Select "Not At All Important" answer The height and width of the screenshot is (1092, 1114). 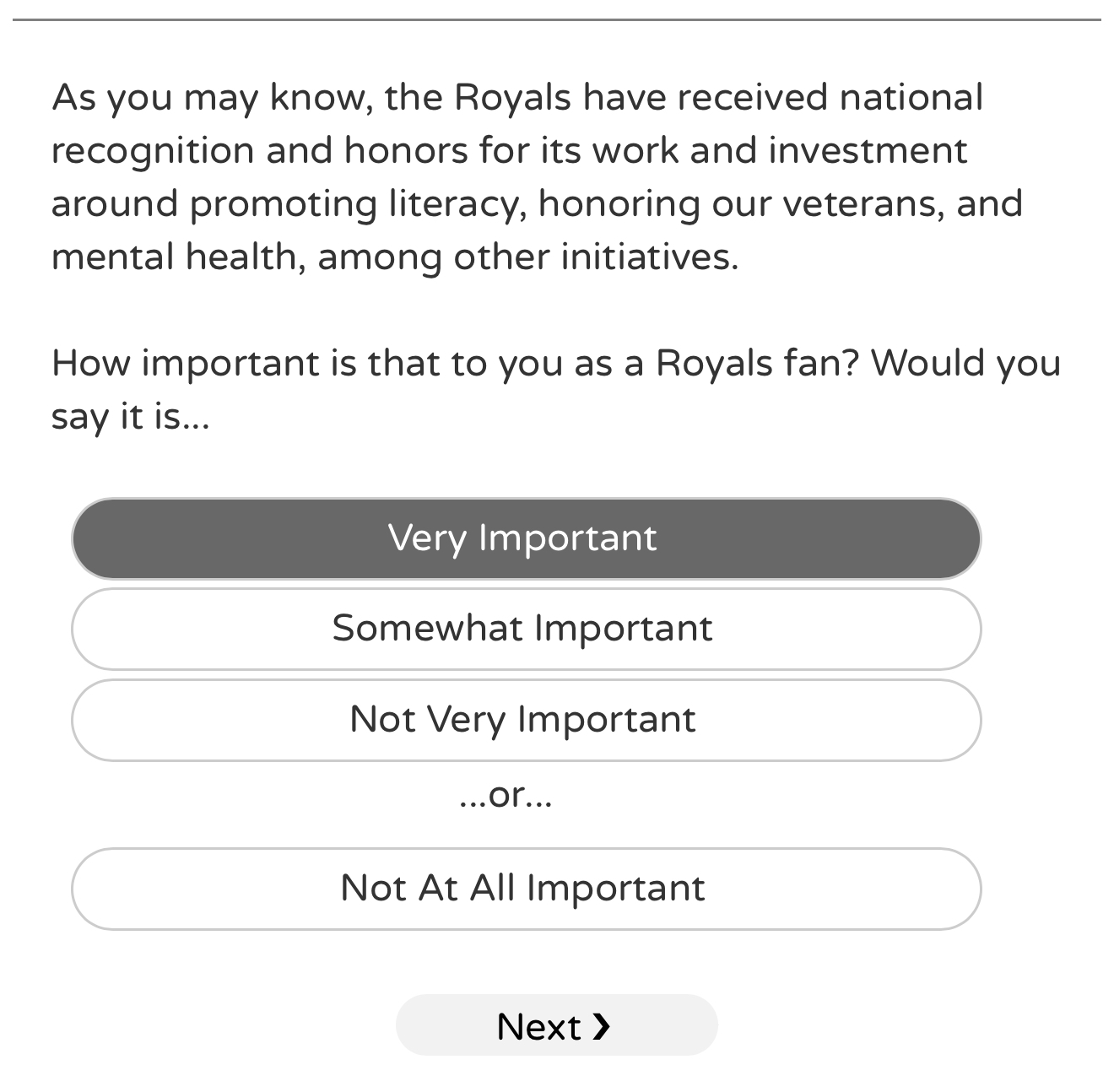[525, 889]
